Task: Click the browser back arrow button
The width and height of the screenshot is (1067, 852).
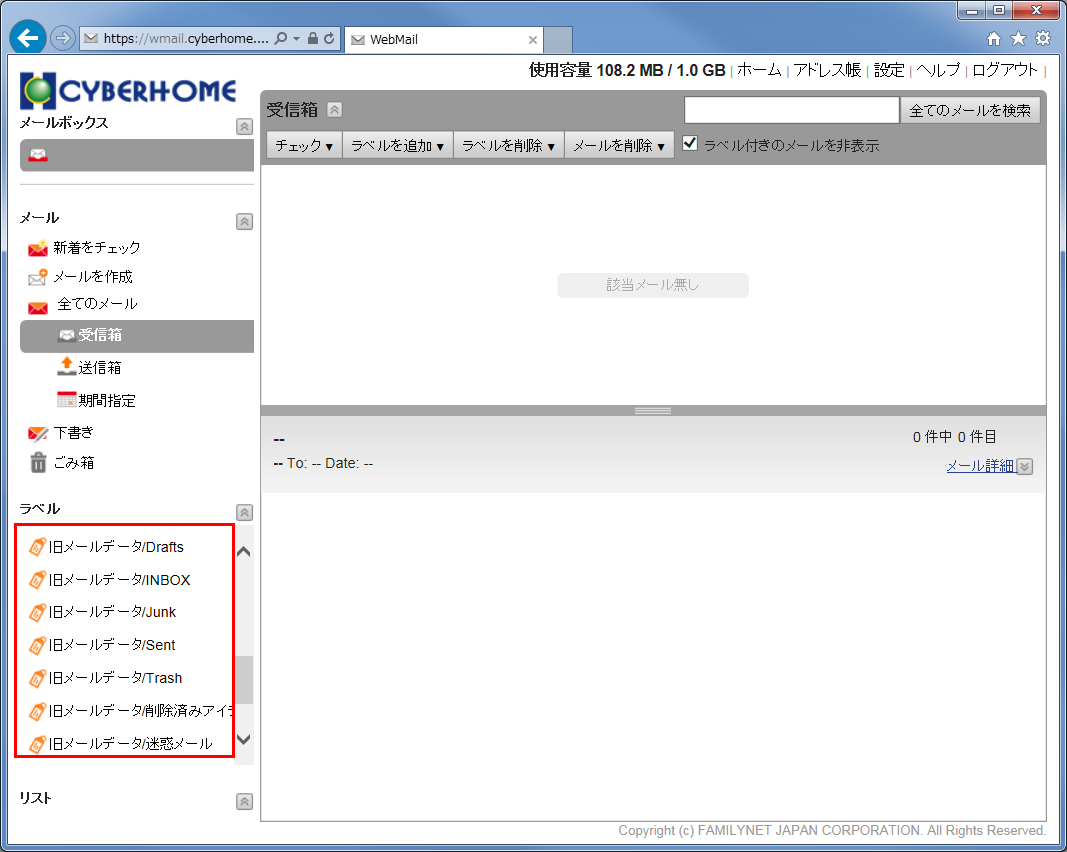Action: click(27, 39)
